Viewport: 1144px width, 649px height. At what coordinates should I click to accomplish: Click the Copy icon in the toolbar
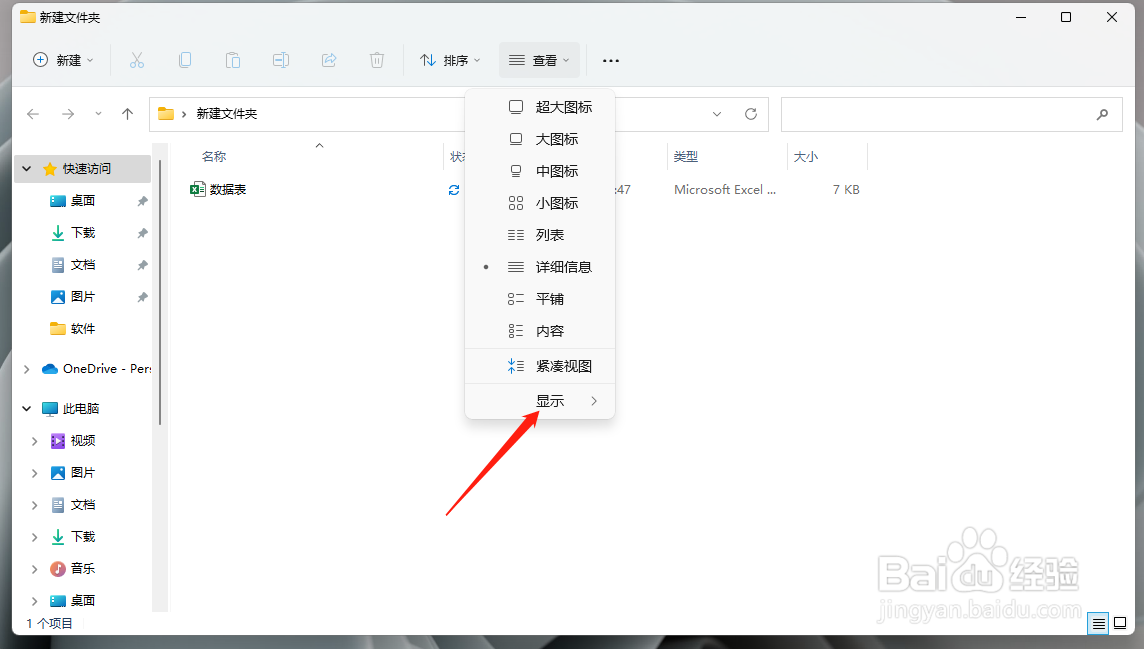point(185,60)
